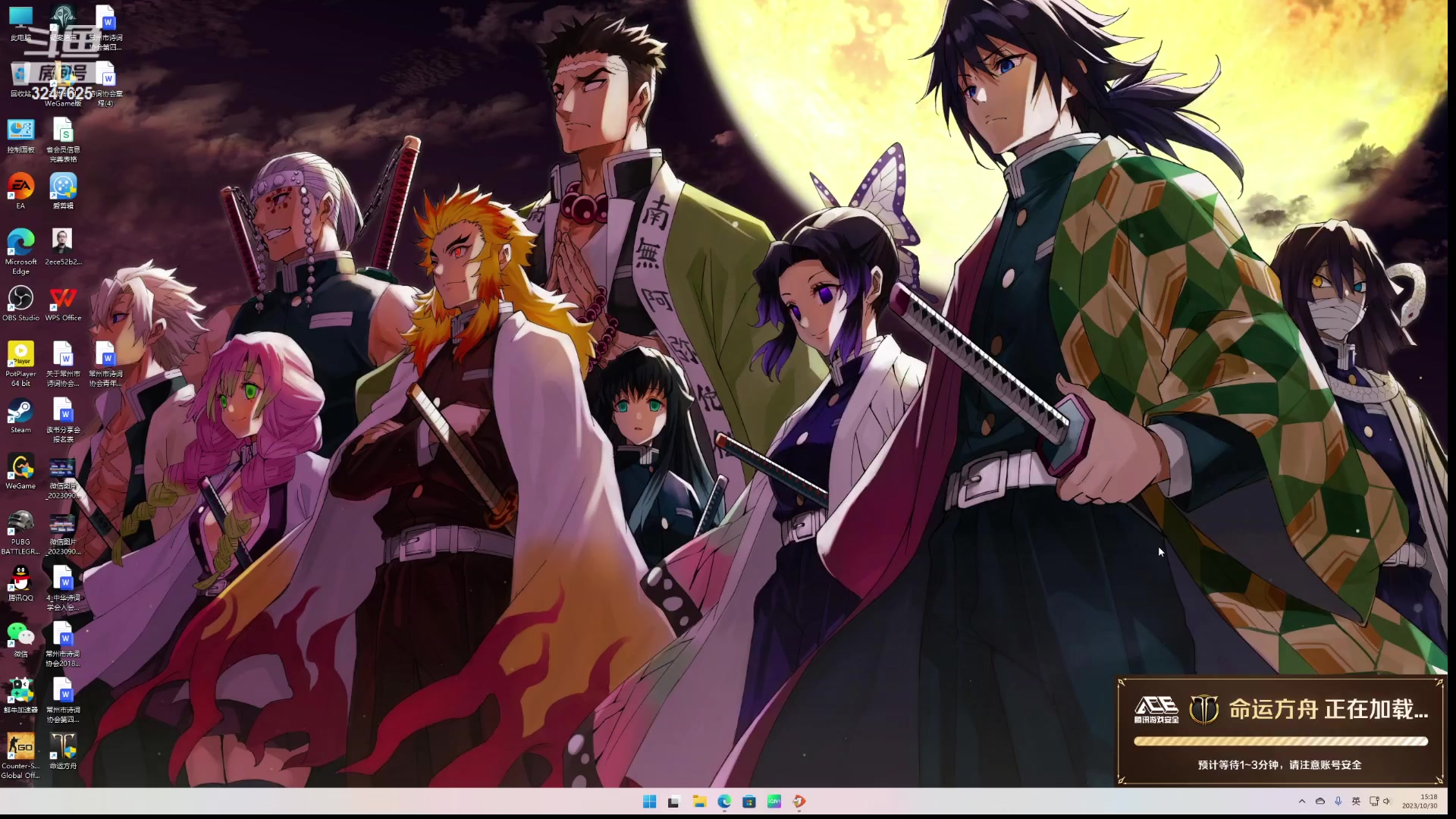
Task: Open PotPlayer 64 bit shortcut
Action: tap(20, 364)
